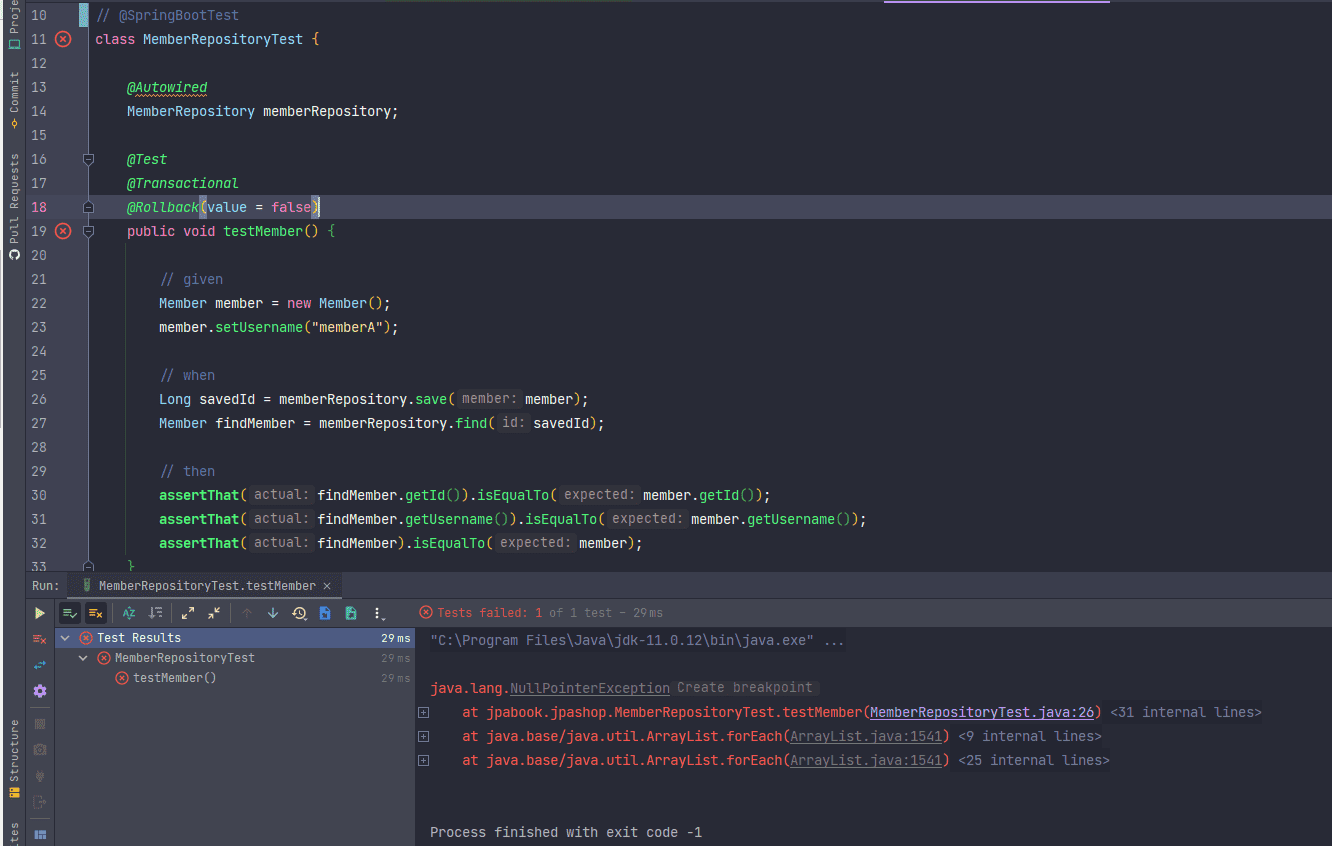
Task: Collapse all test results nodes
Action: click(x=214, y=613)
